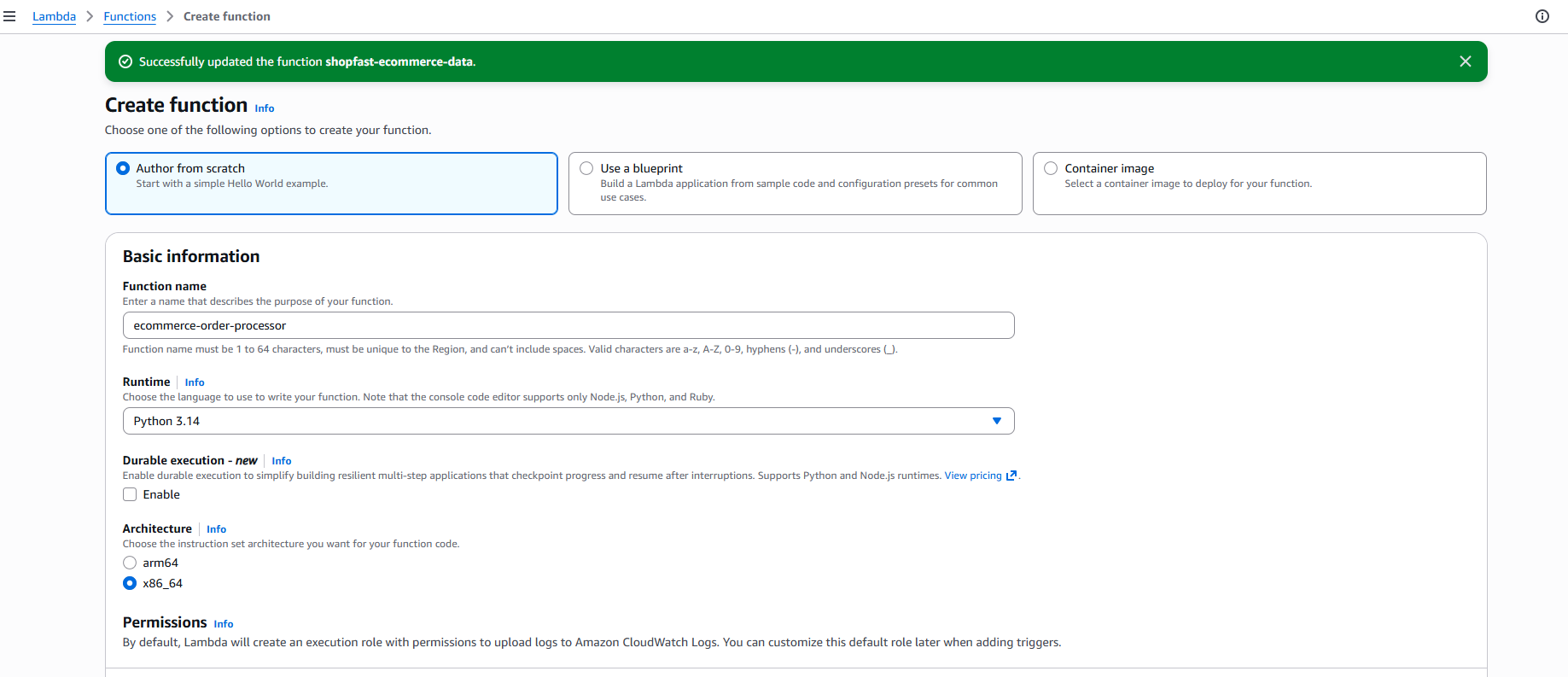Click the Function name text field
Screen dimensions: 1568x677
(x=568, y=325)
